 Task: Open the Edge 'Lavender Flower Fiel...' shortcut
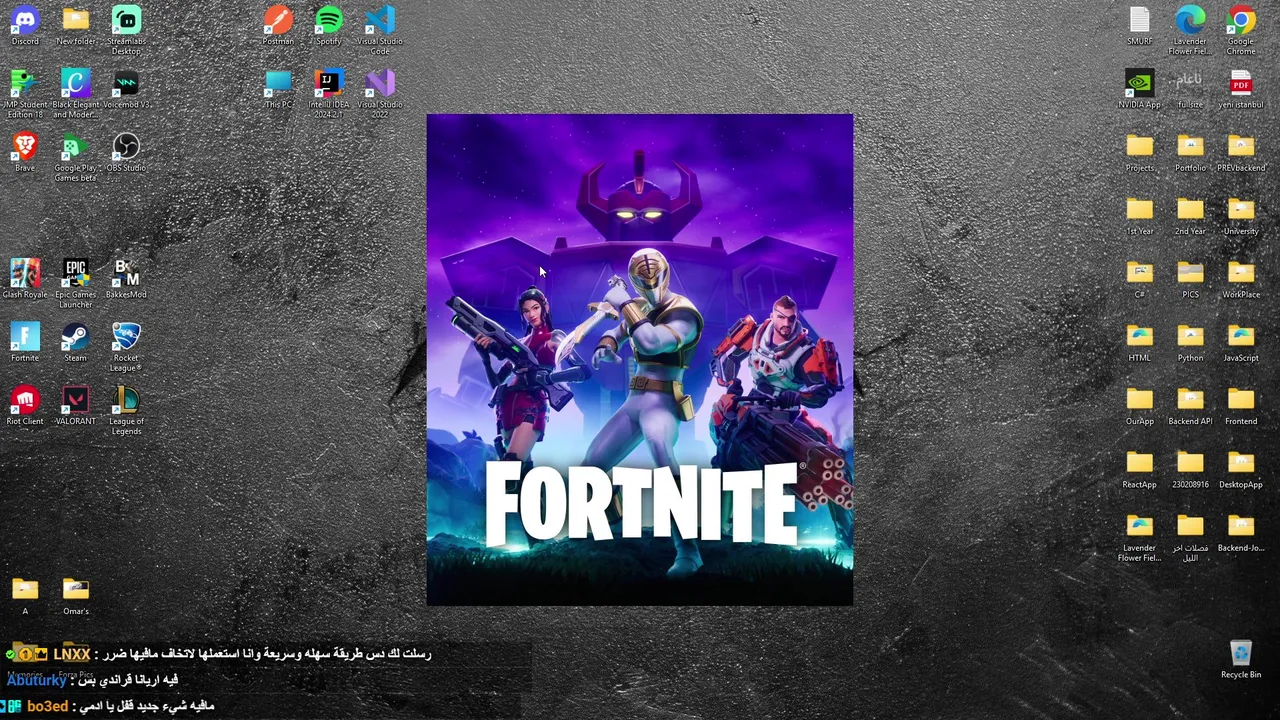[1190, 30]
